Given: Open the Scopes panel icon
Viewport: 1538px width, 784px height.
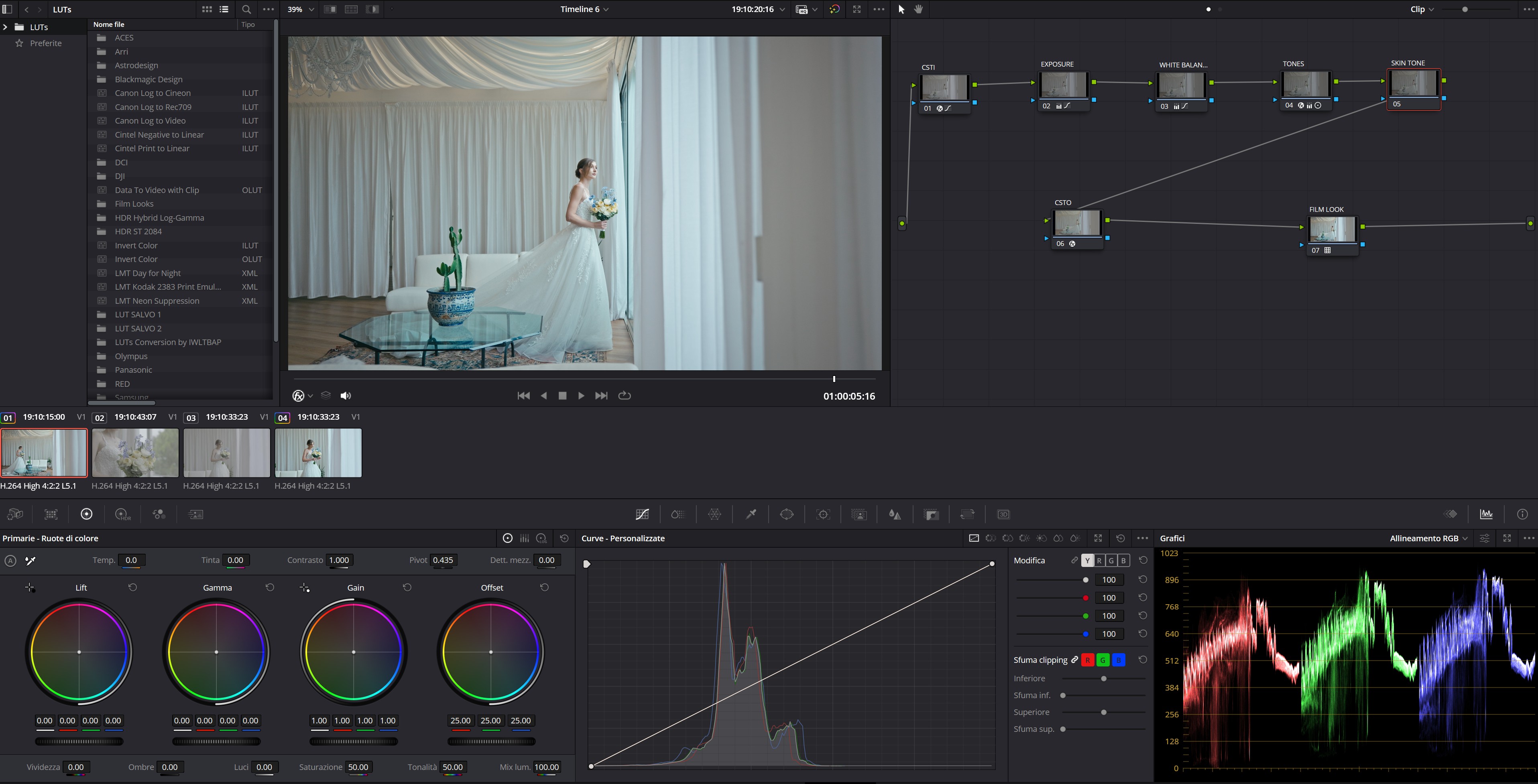Looking at the screenshot, I should (1486, 514).
